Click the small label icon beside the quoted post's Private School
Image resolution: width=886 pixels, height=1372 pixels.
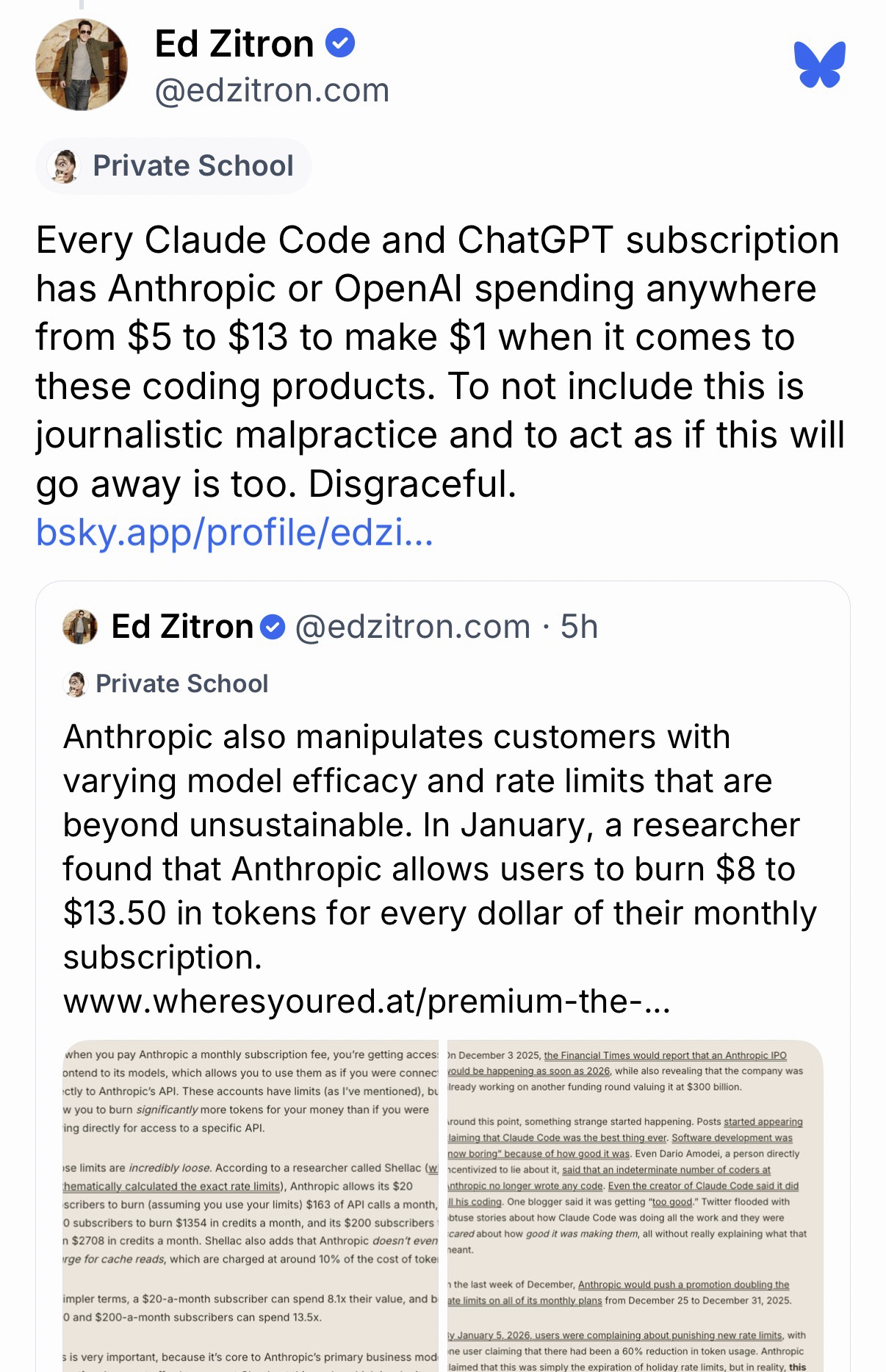74,684
